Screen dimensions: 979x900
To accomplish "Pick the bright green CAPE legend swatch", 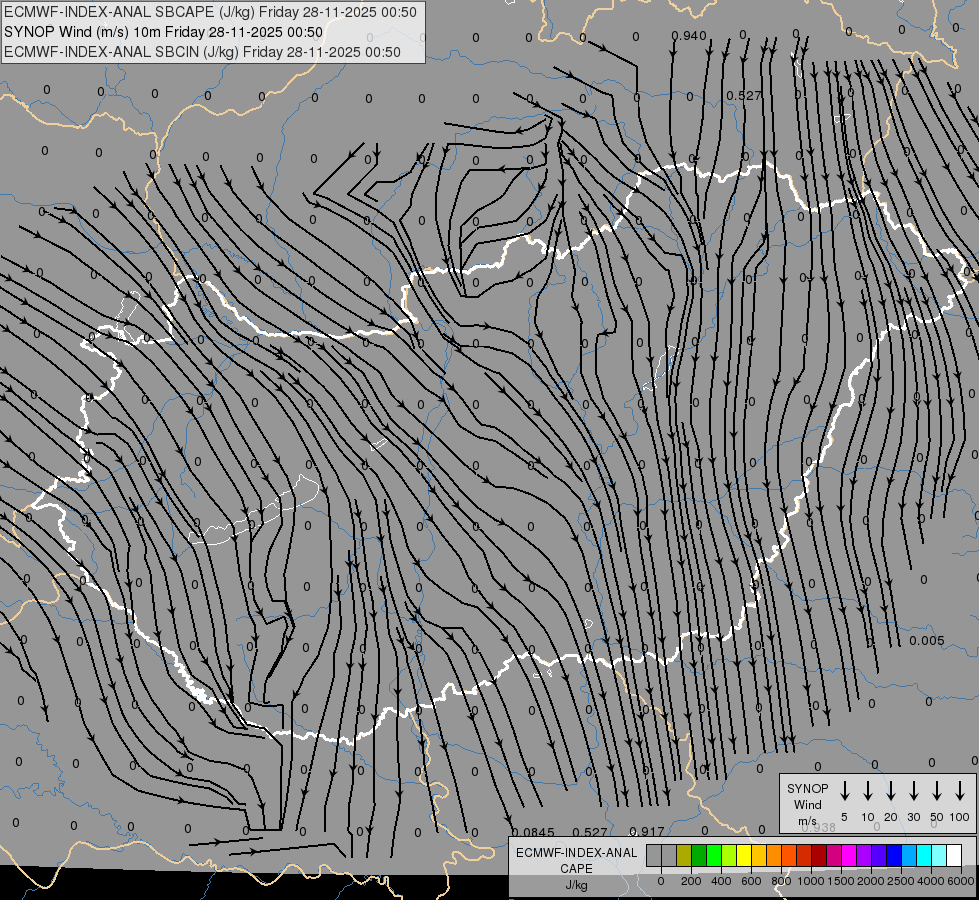I will 714,855.
